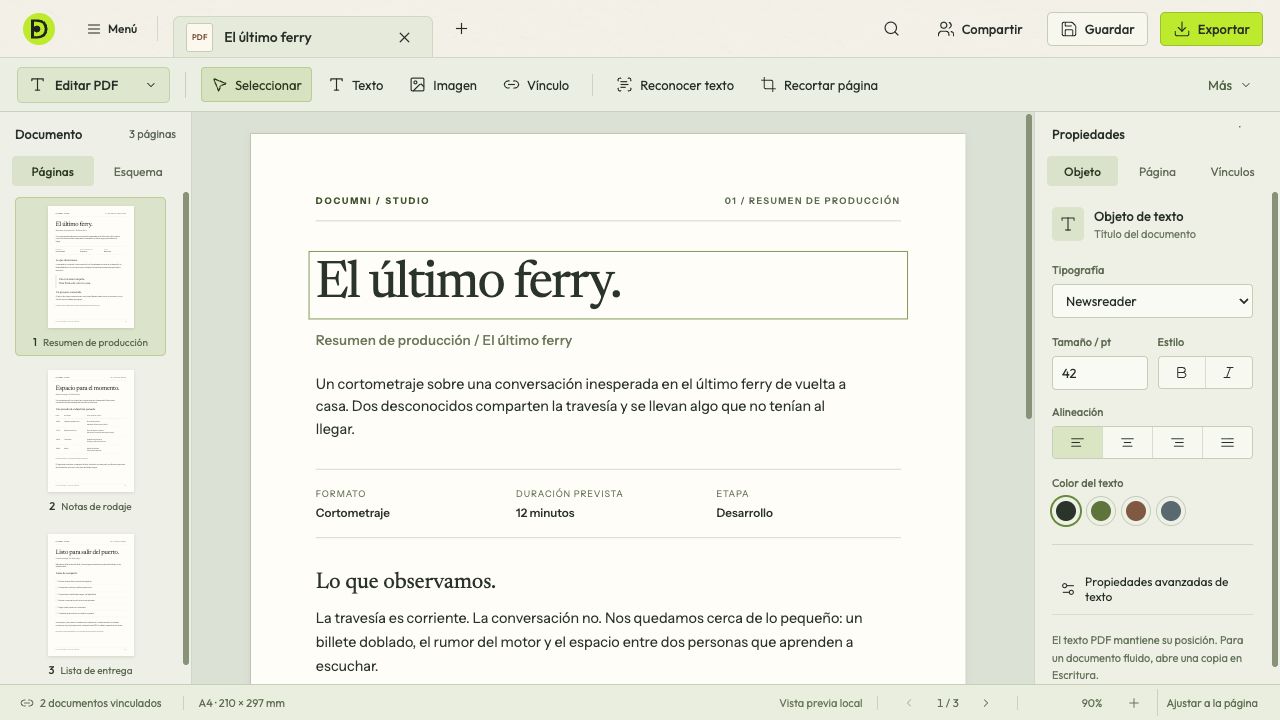Open the Página properties tab

coord(1157,171)
